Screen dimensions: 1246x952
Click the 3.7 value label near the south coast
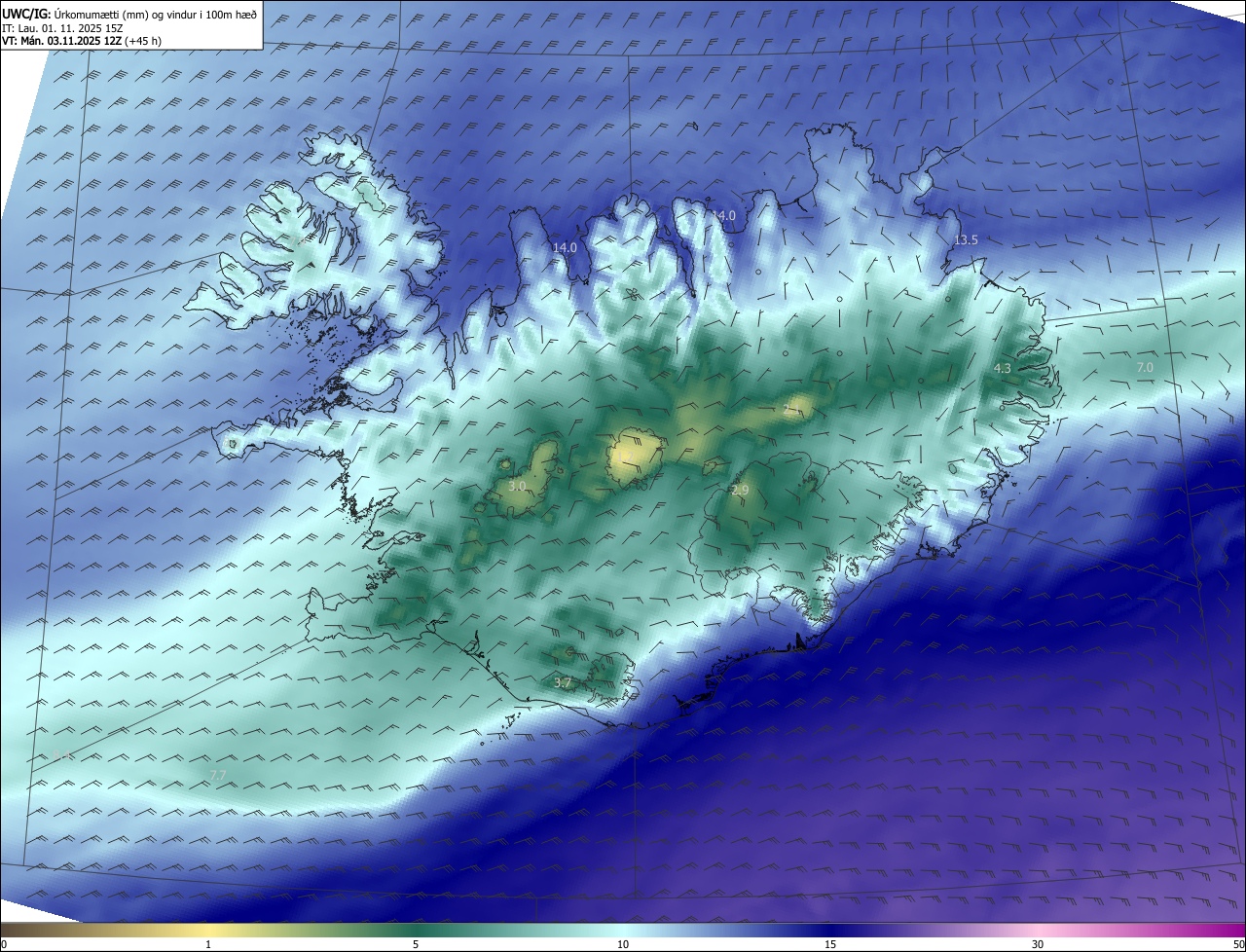pos(563,683)
